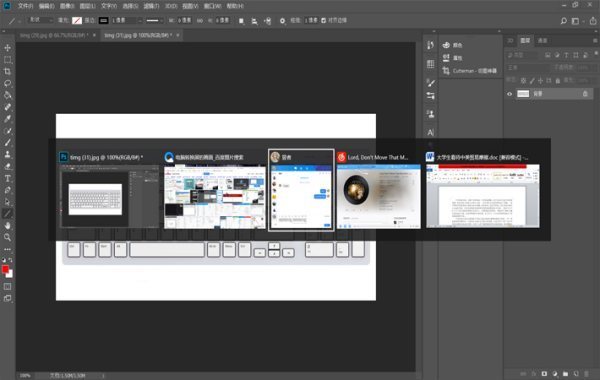Screen dimensions: 600x380
Task: Toggle the align edges checkbox
Action: click(x=324, y=20)
